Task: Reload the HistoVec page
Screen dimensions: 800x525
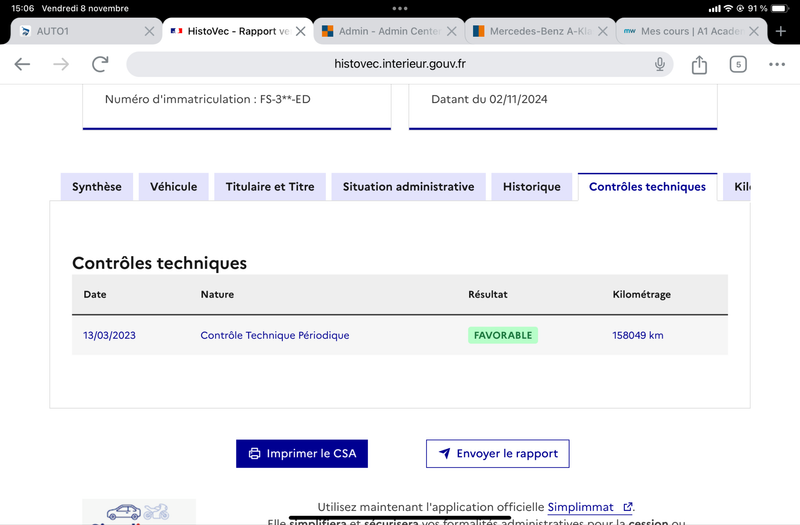Action: point(100,64)
